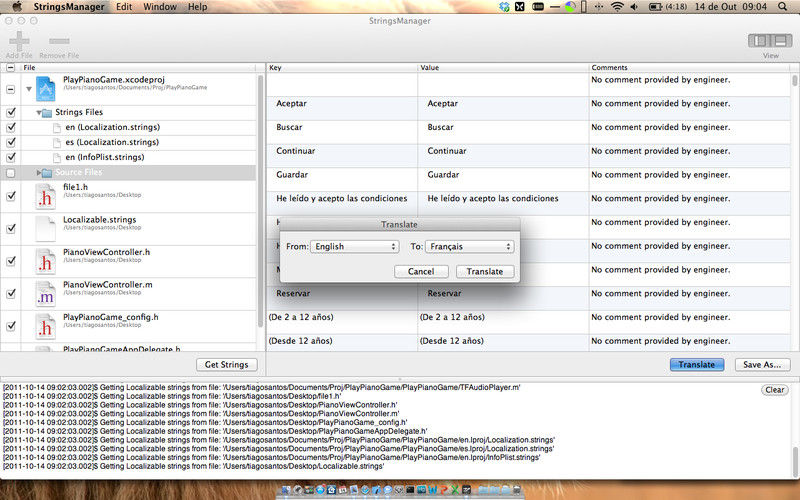Open the StringsManager application menu
800x500 pixels.
[x=69, y=7]
